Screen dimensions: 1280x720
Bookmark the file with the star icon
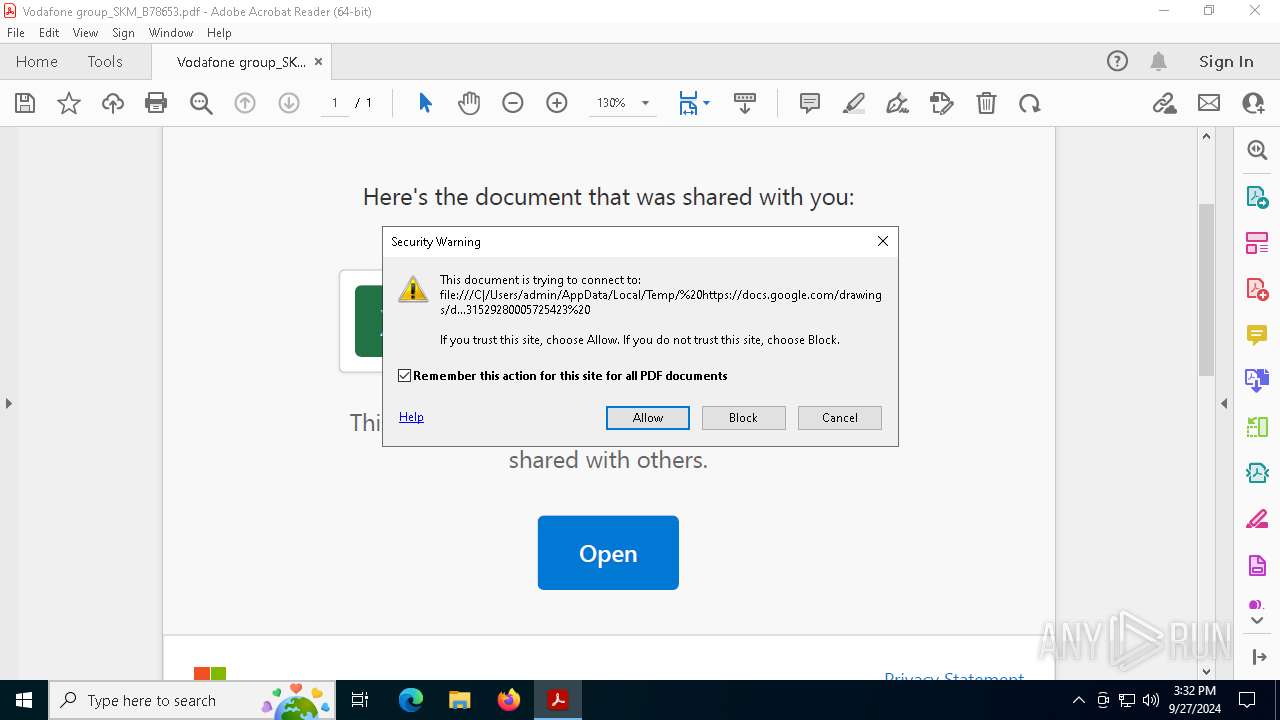pyautogui.click(x=69, y=103)
